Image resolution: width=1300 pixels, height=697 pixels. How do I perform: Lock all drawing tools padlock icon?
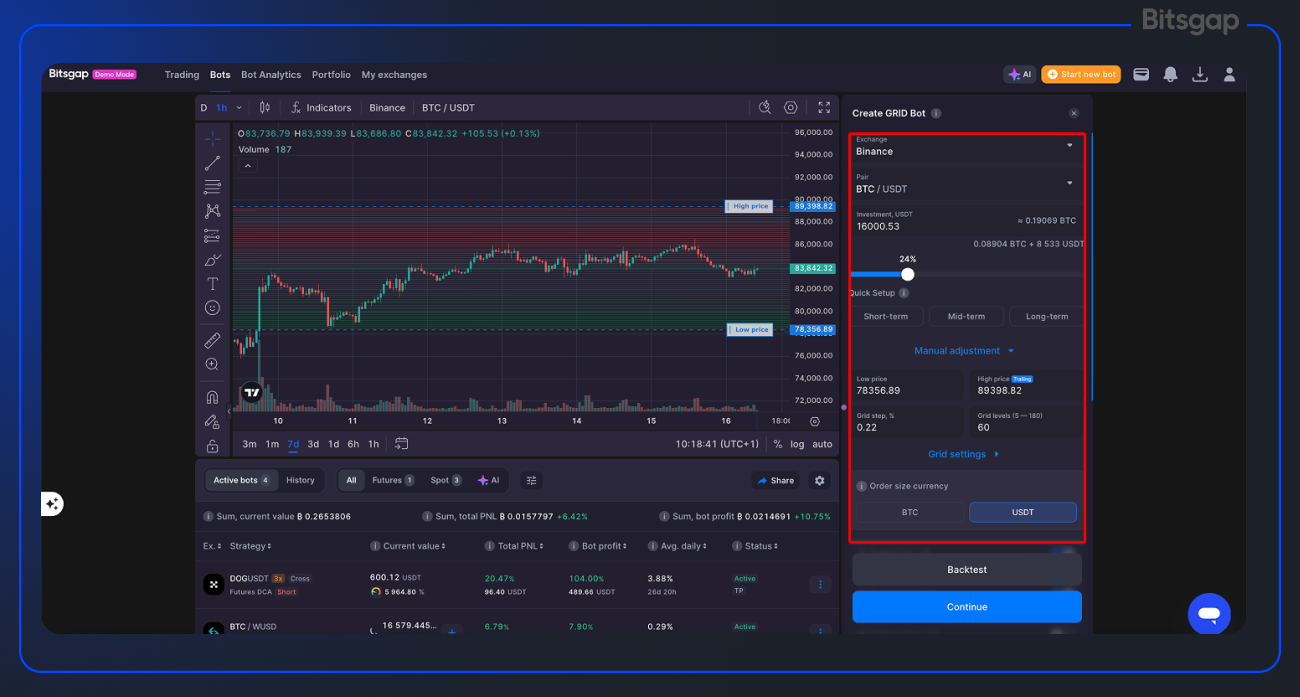212,446
